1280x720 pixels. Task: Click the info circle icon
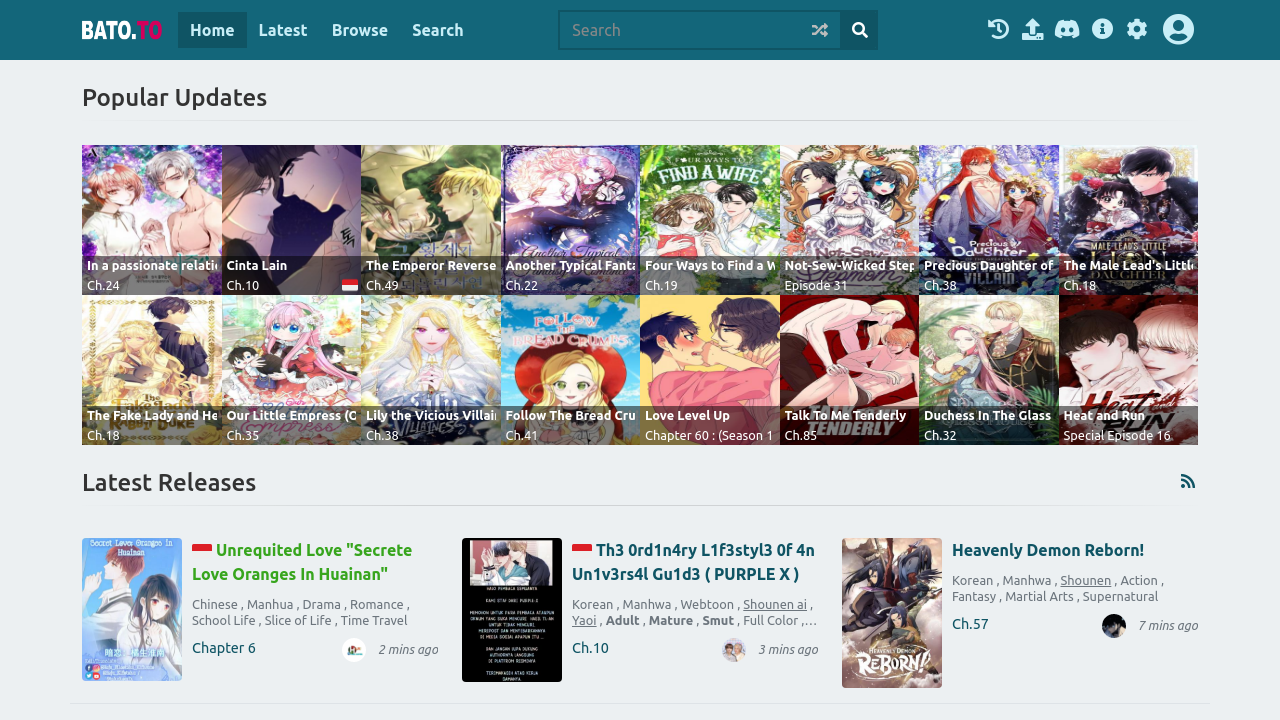1102,29
